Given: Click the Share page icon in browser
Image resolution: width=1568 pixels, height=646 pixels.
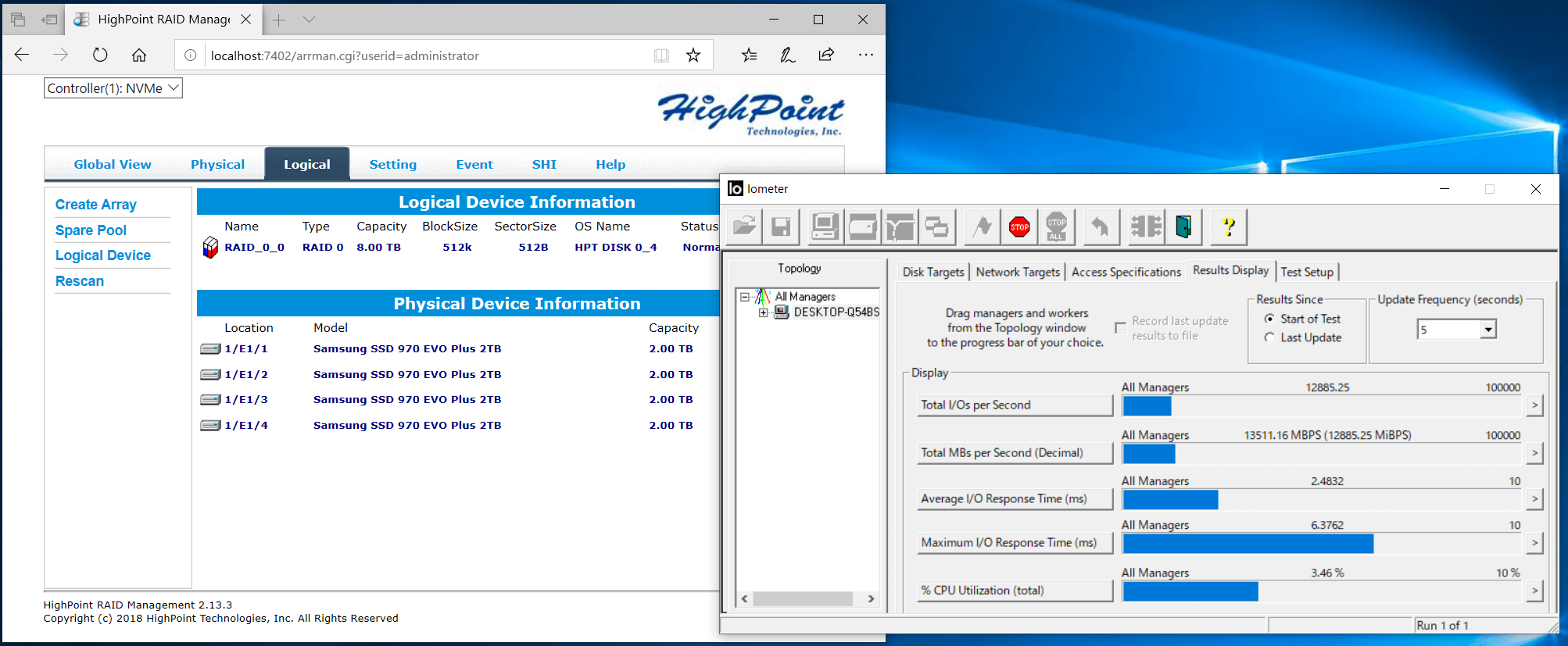Looking at the screenshot, I should coord(826,55).
